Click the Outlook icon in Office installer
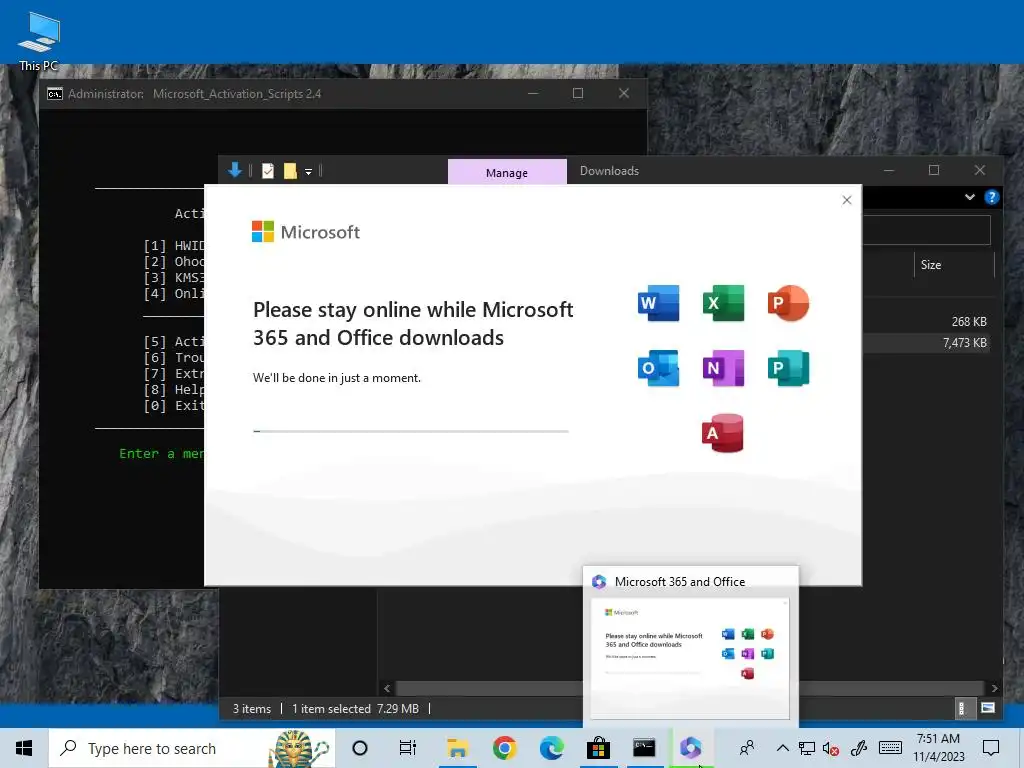The image size is (1024, 768). coord(658,368)
